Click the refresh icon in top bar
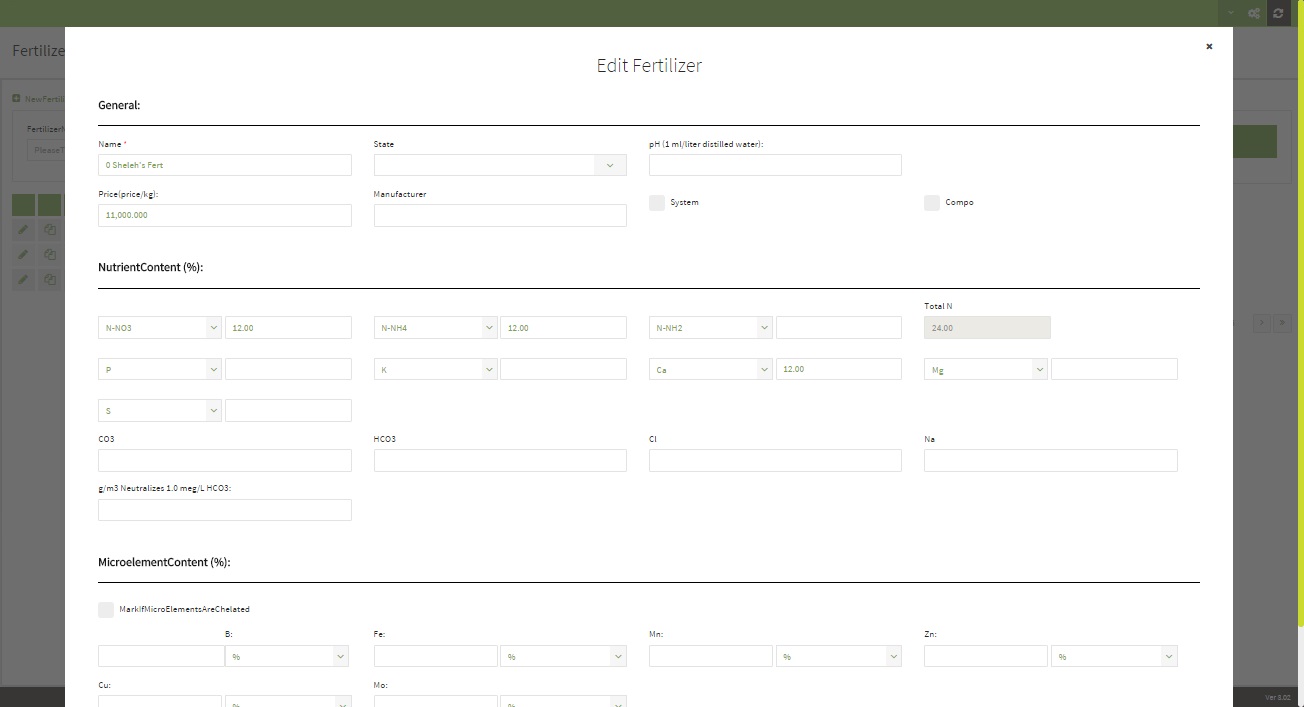 [x=1278, y=13]
